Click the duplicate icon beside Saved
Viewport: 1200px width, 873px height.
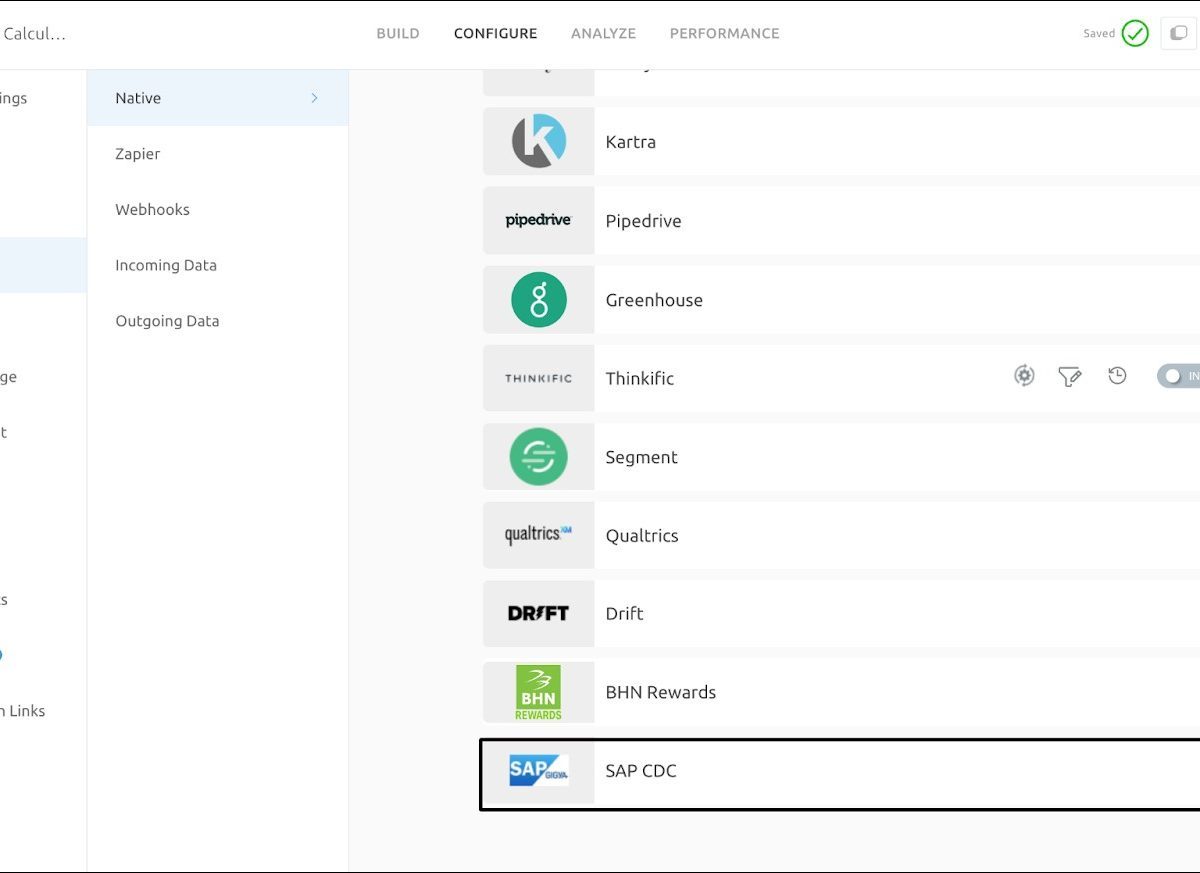click(x=1178, y=34)
